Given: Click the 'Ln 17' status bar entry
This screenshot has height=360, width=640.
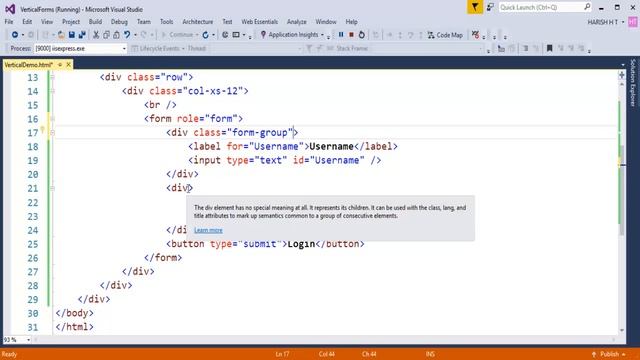Looking at the screenshot, I should tap(282, 354).
